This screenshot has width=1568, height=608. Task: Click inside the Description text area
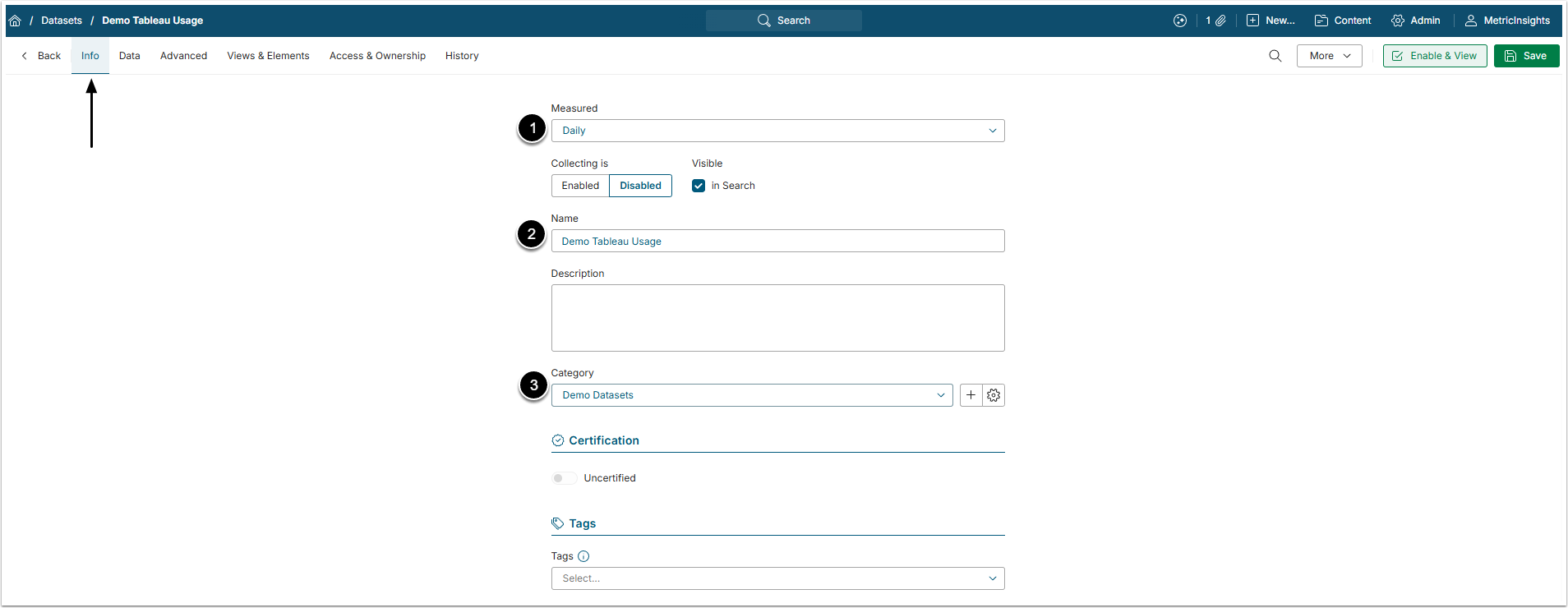tap(777, 318)
